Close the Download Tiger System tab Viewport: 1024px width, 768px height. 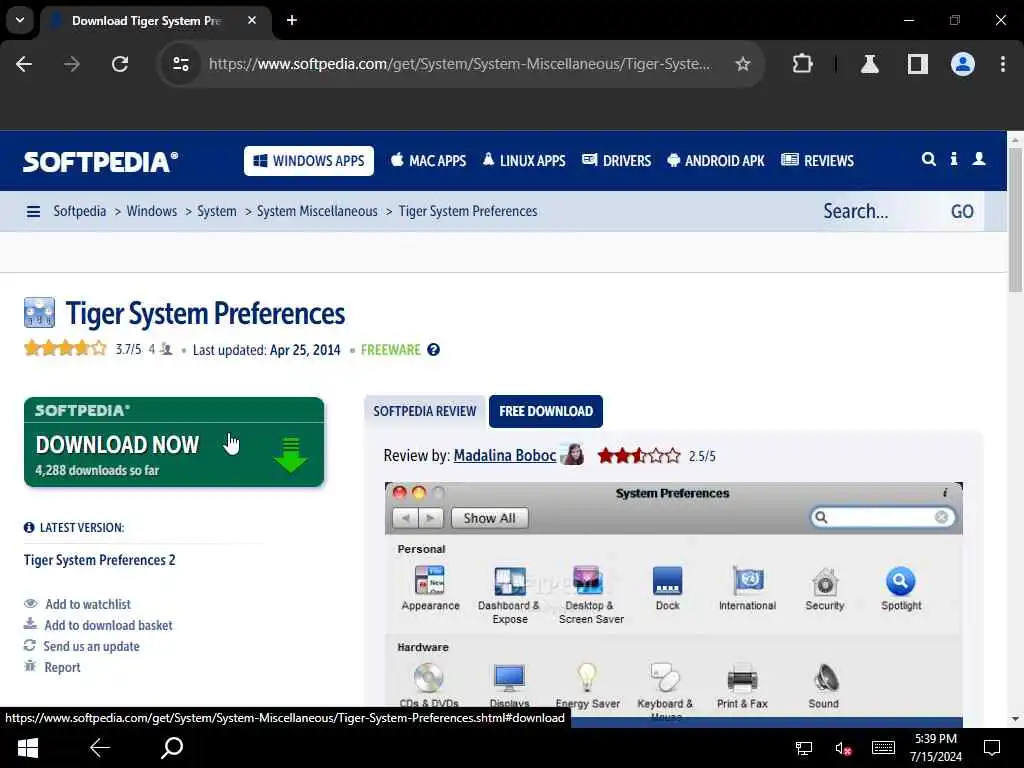click(252, 20)
